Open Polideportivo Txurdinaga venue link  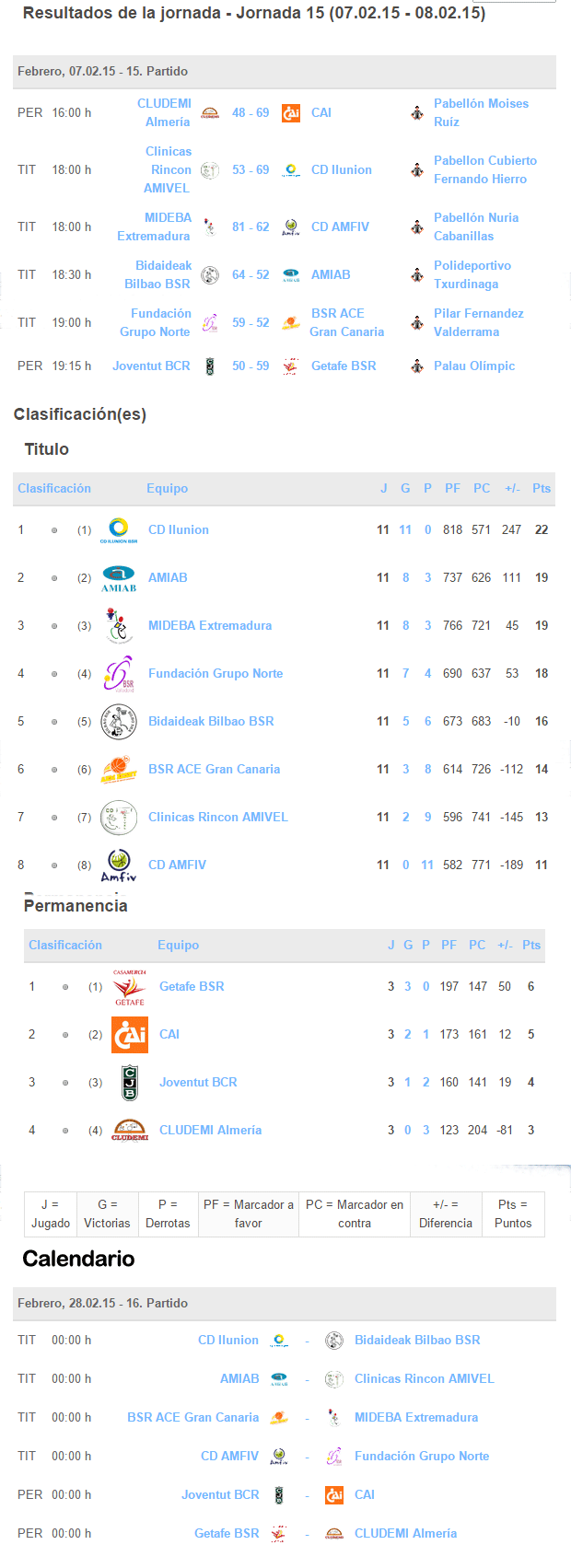coord(472,275)
